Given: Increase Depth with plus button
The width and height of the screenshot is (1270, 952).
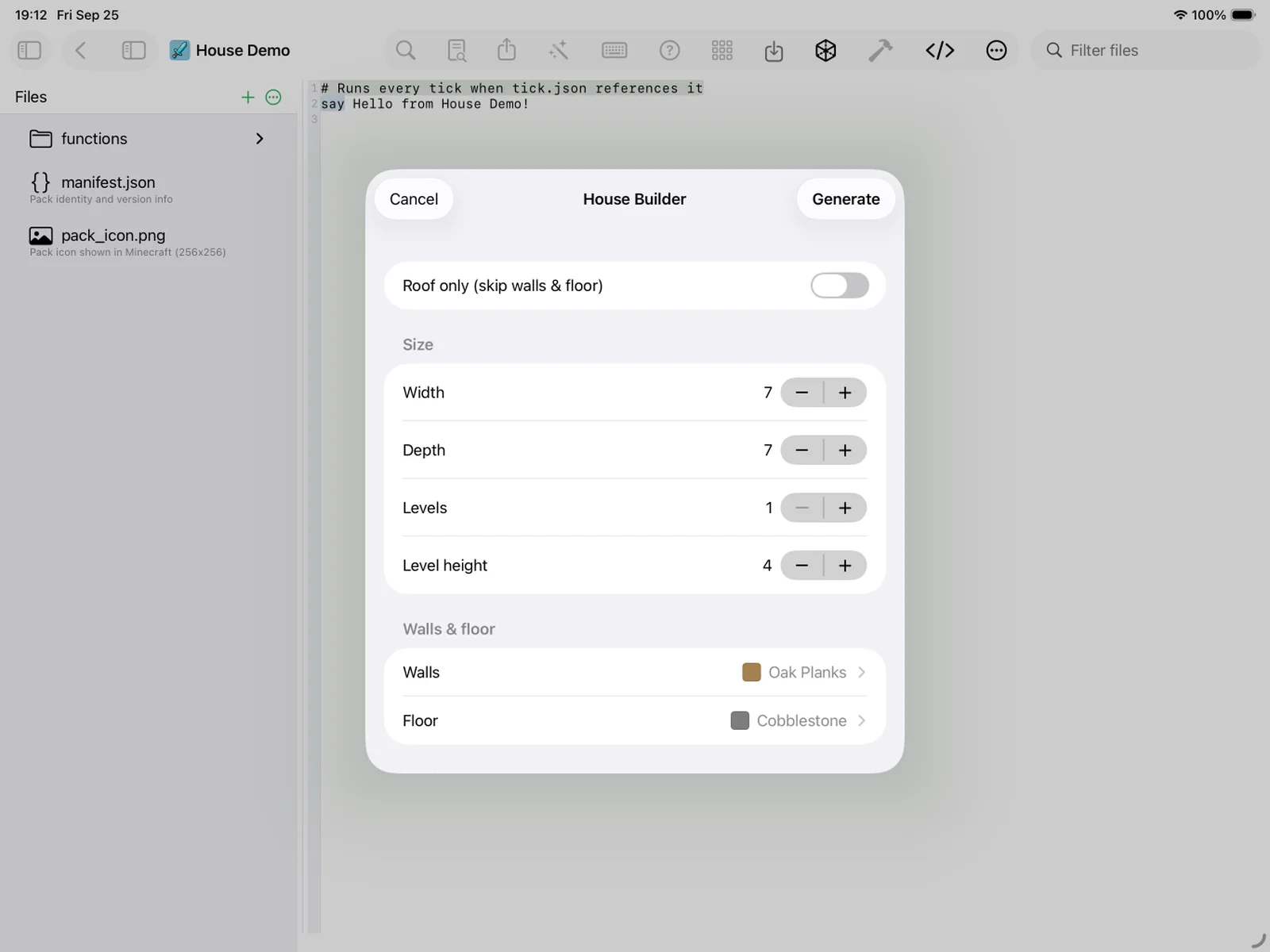Looking at the screenshot, I should tap(845, 451).
